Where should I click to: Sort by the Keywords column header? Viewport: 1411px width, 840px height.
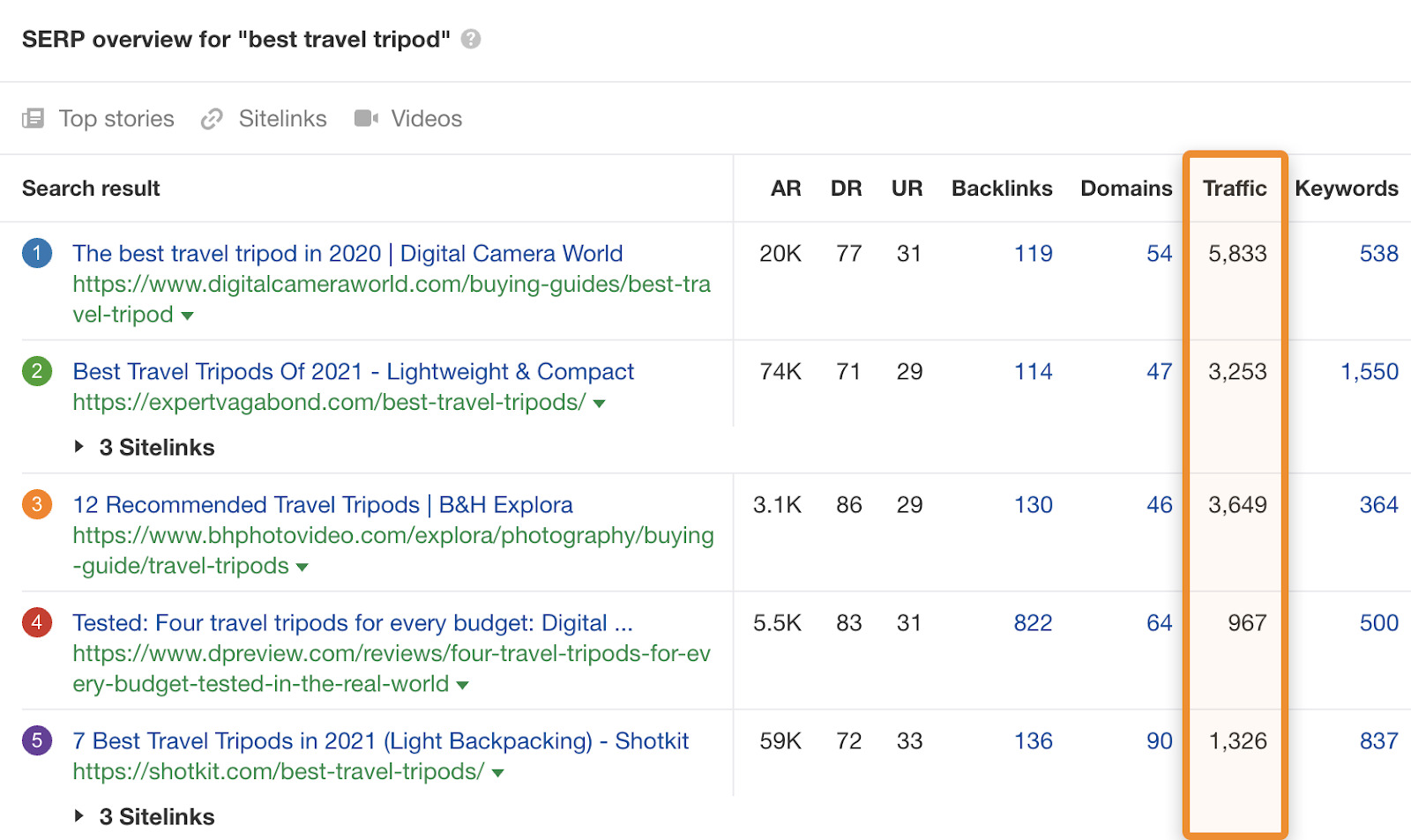pyautogui.click(x=1346, y=189)
